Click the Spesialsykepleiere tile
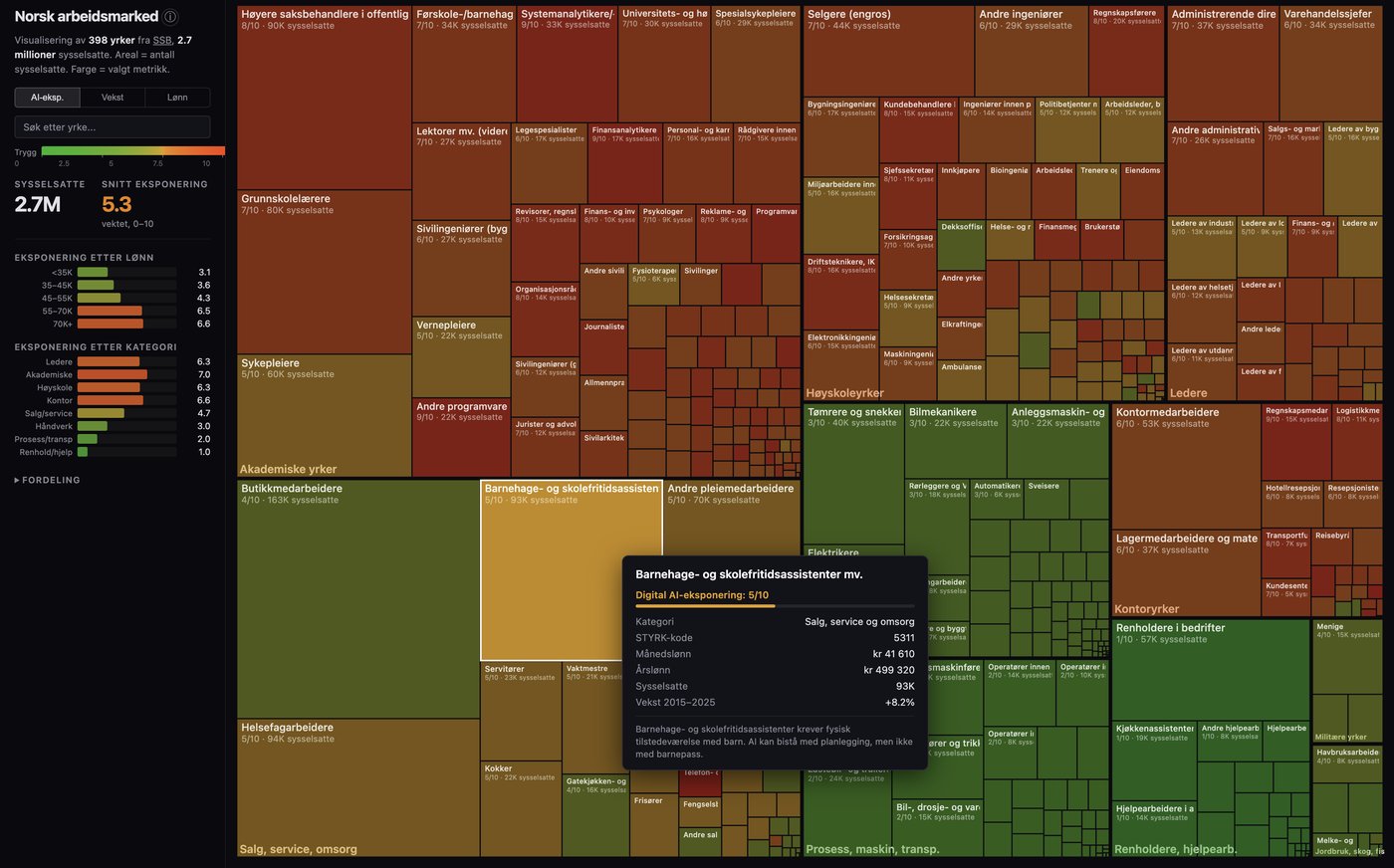 click(756, 65)
